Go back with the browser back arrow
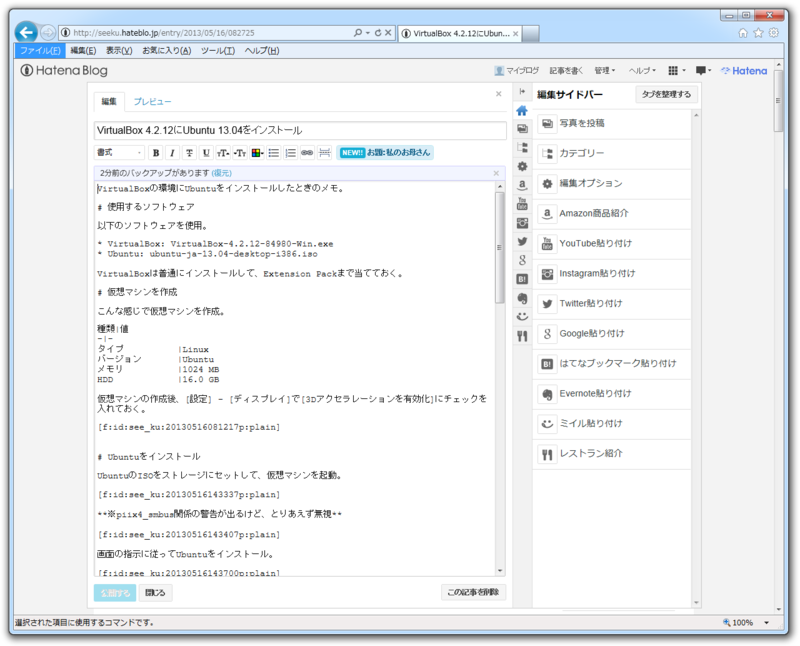Viewport: 800px width, 646px height. coord(26,33)
